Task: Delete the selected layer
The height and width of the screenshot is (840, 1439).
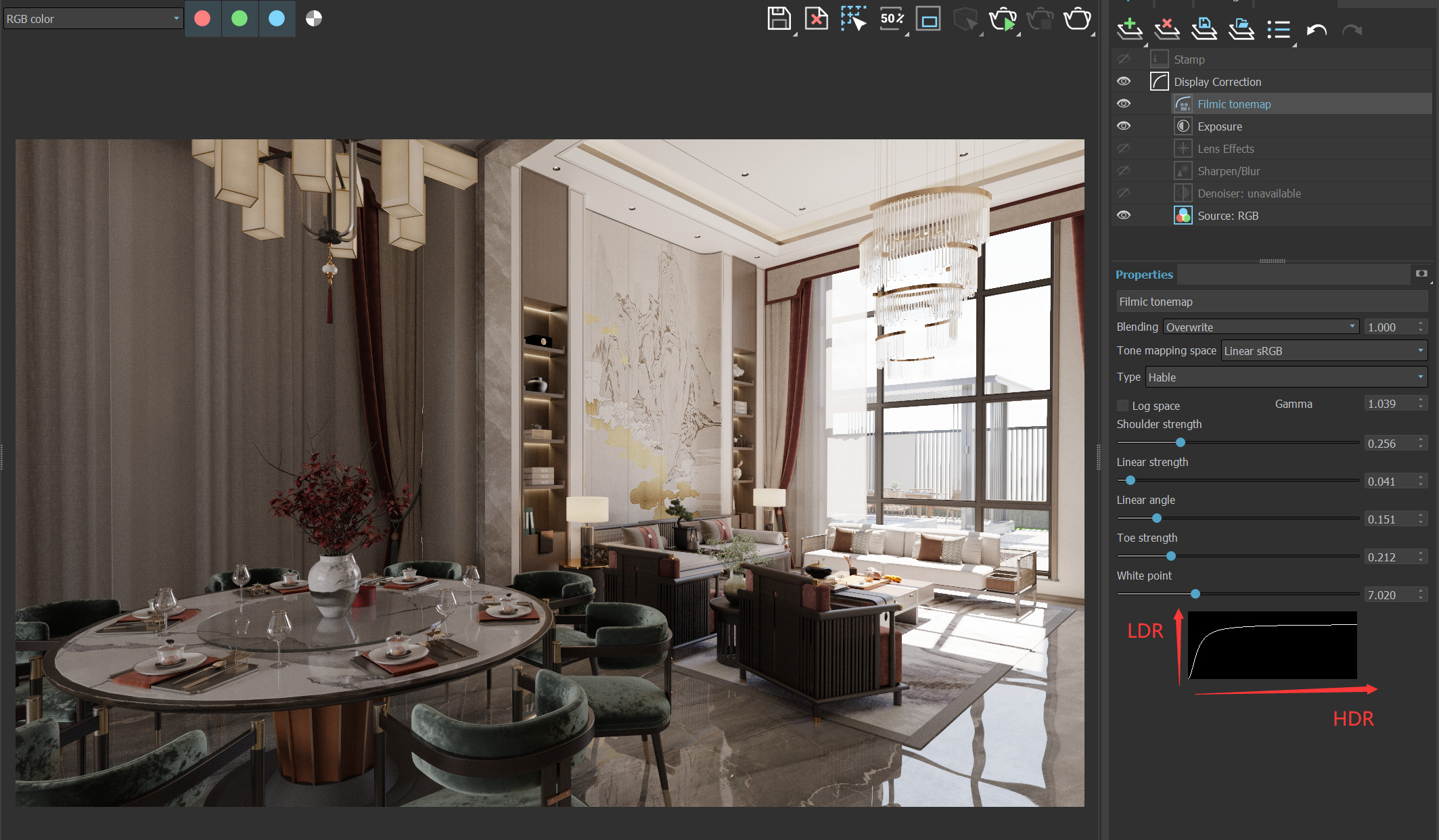Action: click(x=1167, y=29)
